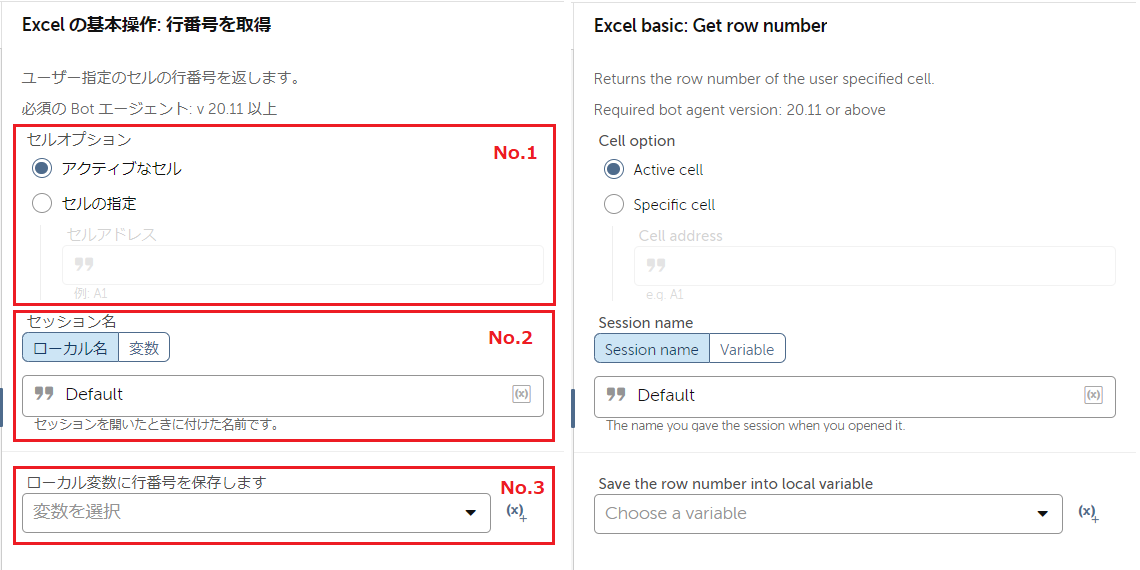Pick the Specific cell radio option
The image size is (1140, 570).
coord(614,205)
